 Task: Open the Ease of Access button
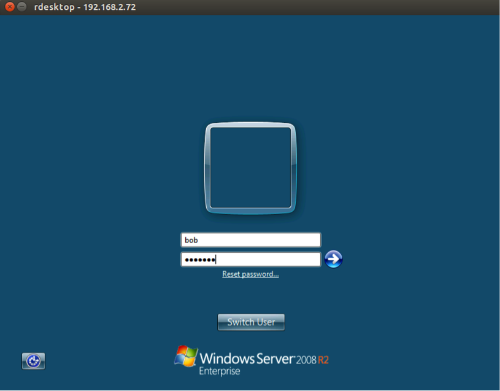(x=33, y=361)
